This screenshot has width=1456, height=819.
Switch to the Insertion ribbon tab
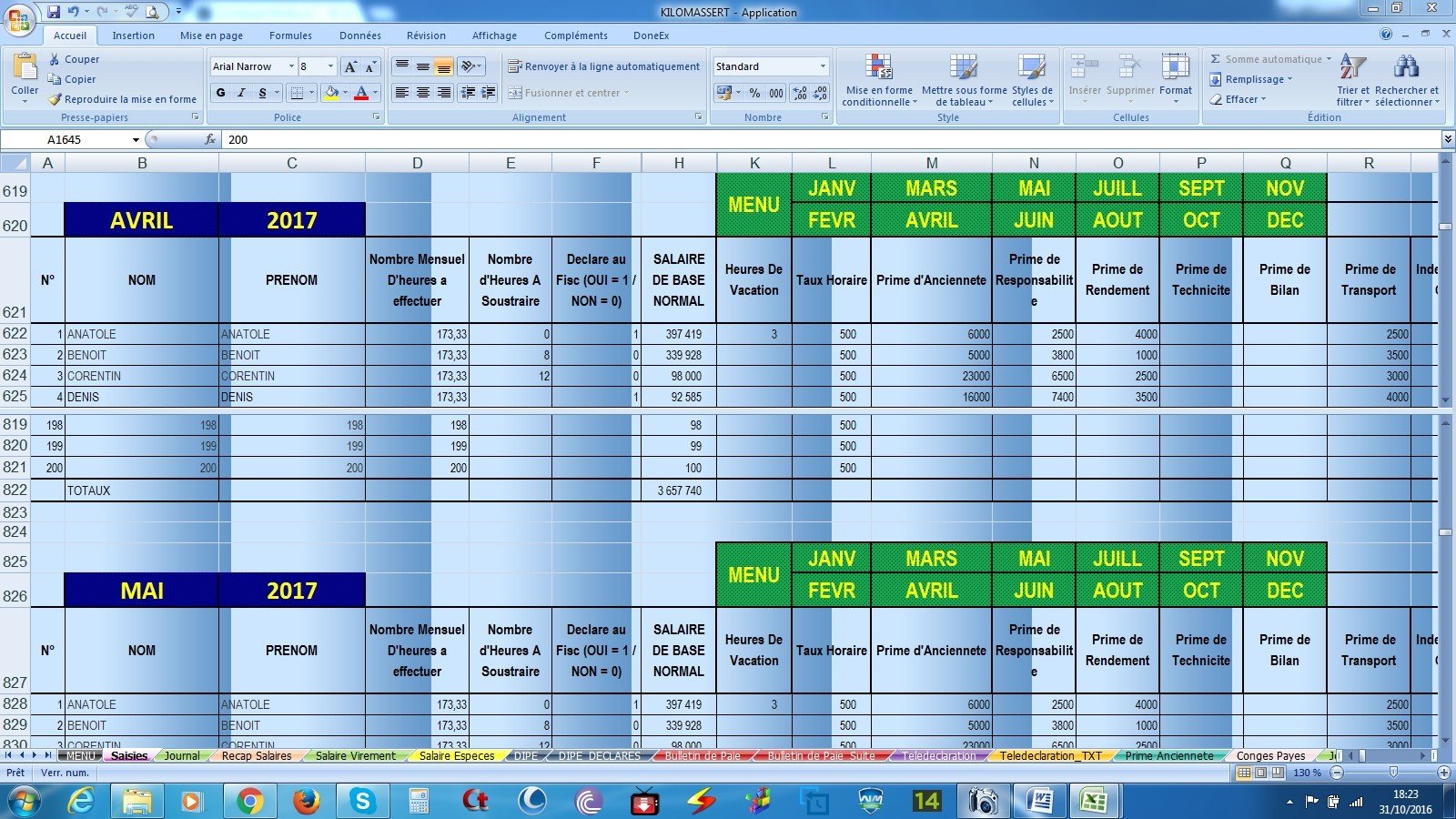pos(133,35)
